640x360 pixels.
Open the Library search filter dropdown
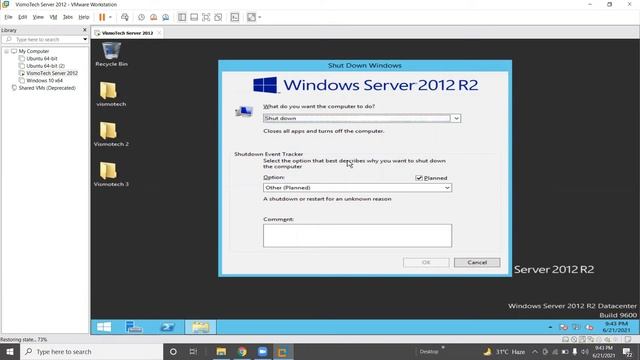click(85, 39)
